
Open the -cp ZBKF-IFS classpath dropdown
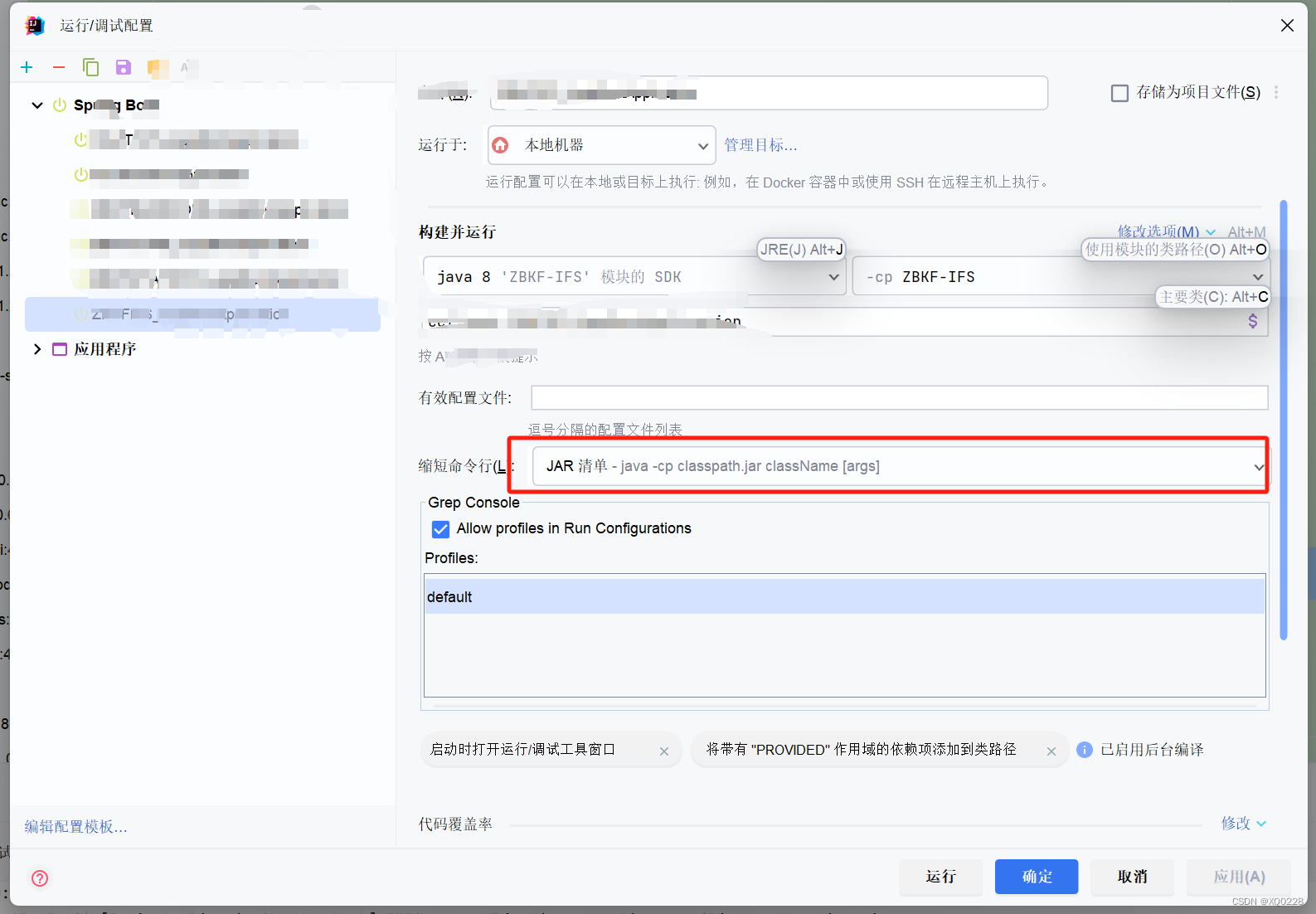[1061, 276]
